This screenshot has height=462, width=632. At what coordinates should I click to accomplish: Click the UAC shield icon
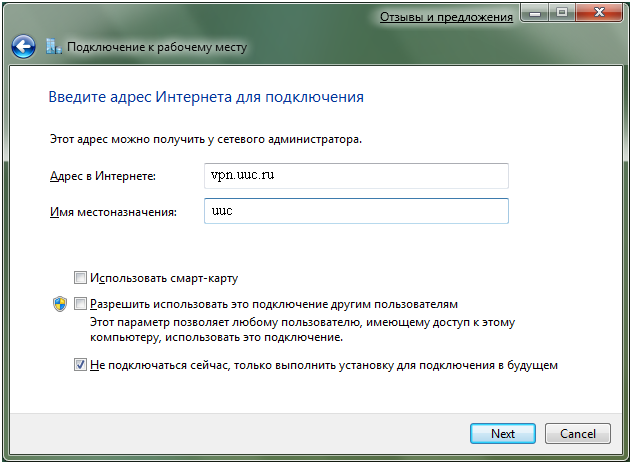coord(60,304)
